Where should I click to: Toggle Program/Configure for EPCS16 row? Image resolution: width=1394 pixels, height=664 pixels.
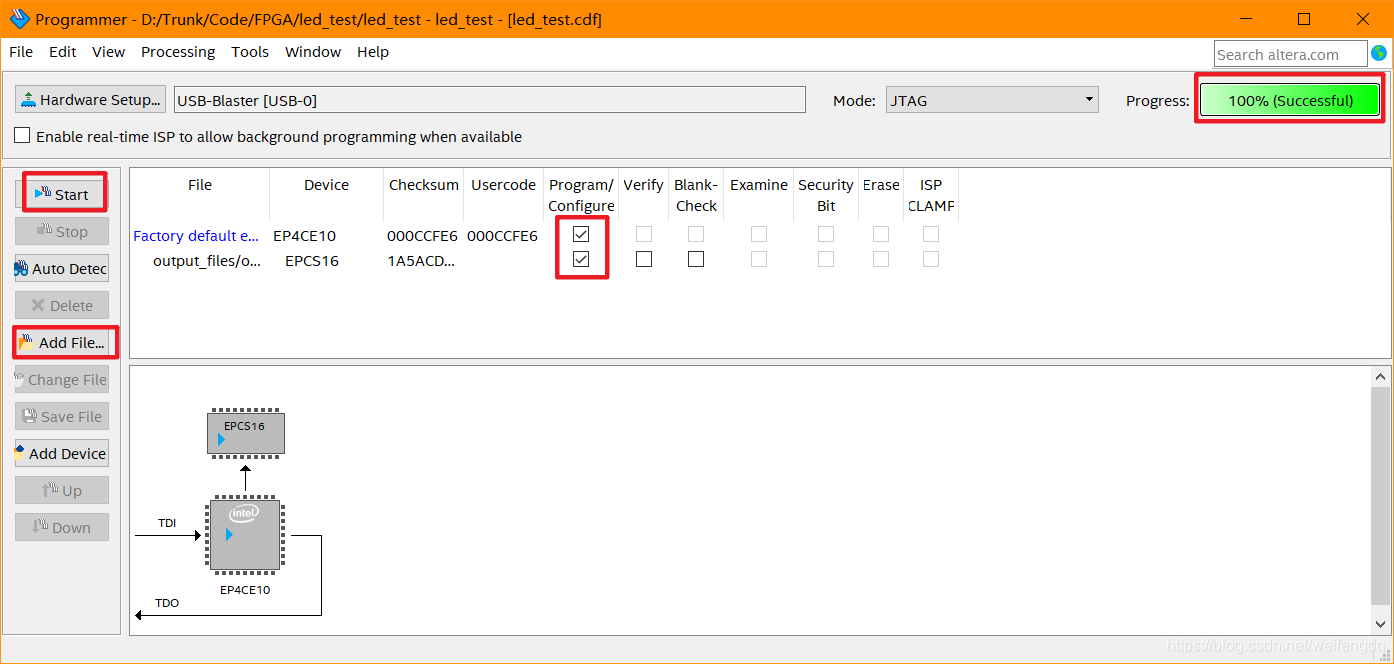[x=581, y=259]
